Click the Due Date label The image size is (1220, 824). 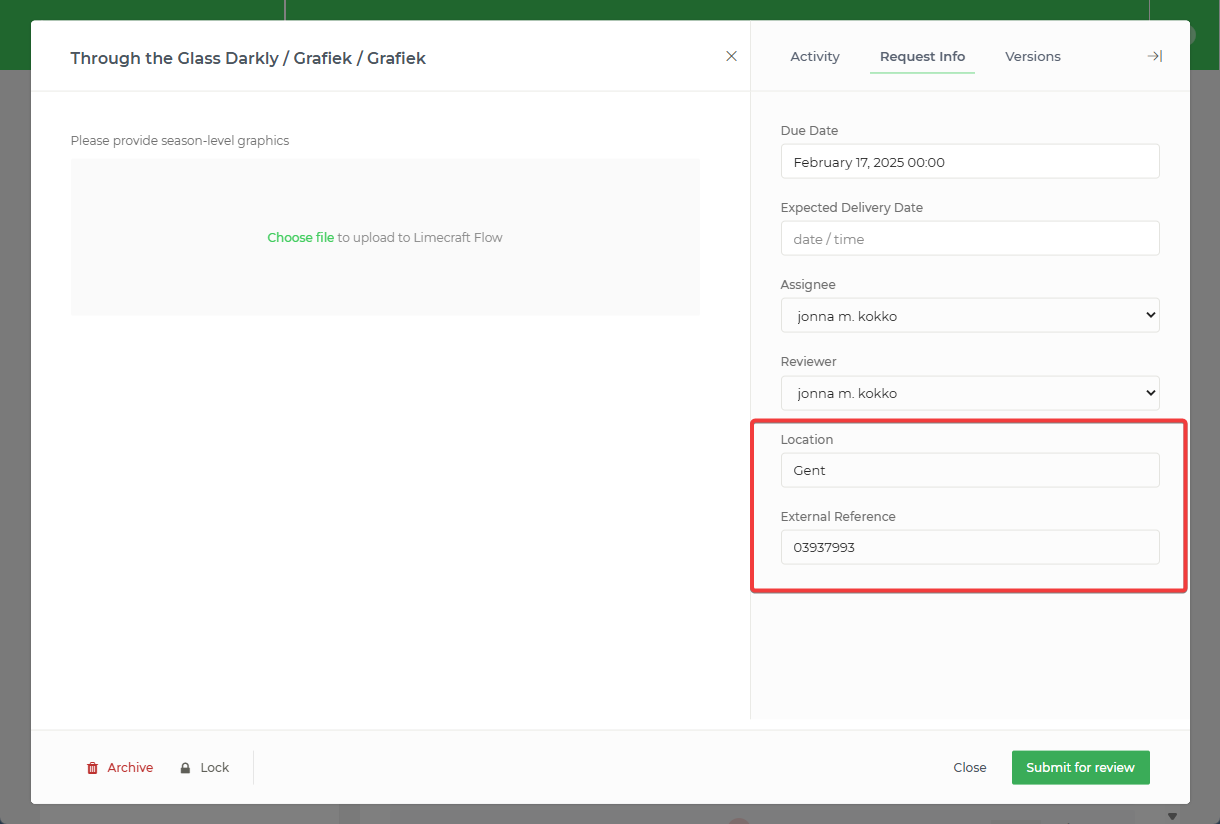[809, 130]
